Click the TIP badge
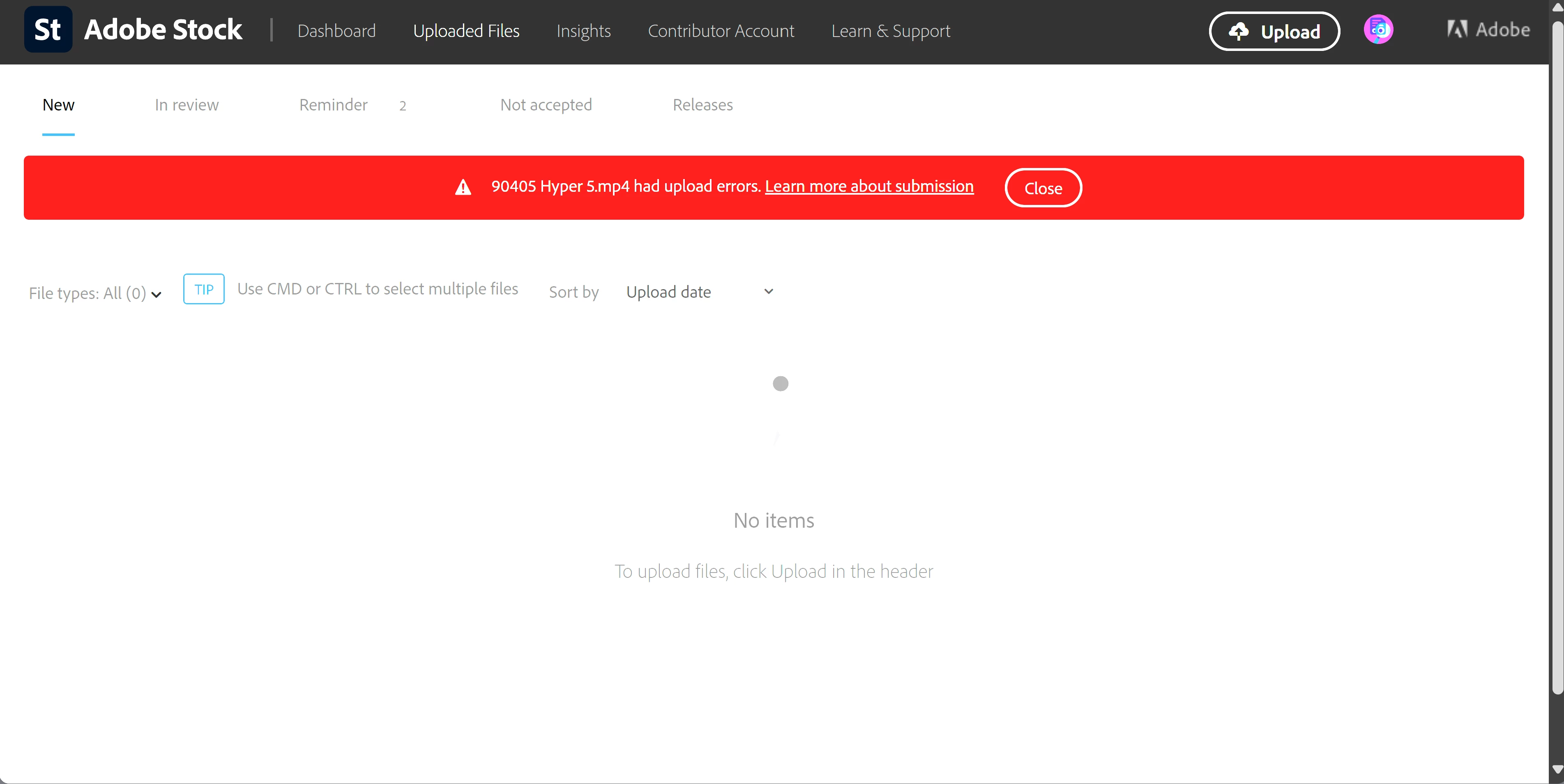The image size is (1564, 784). pos(204,290)
